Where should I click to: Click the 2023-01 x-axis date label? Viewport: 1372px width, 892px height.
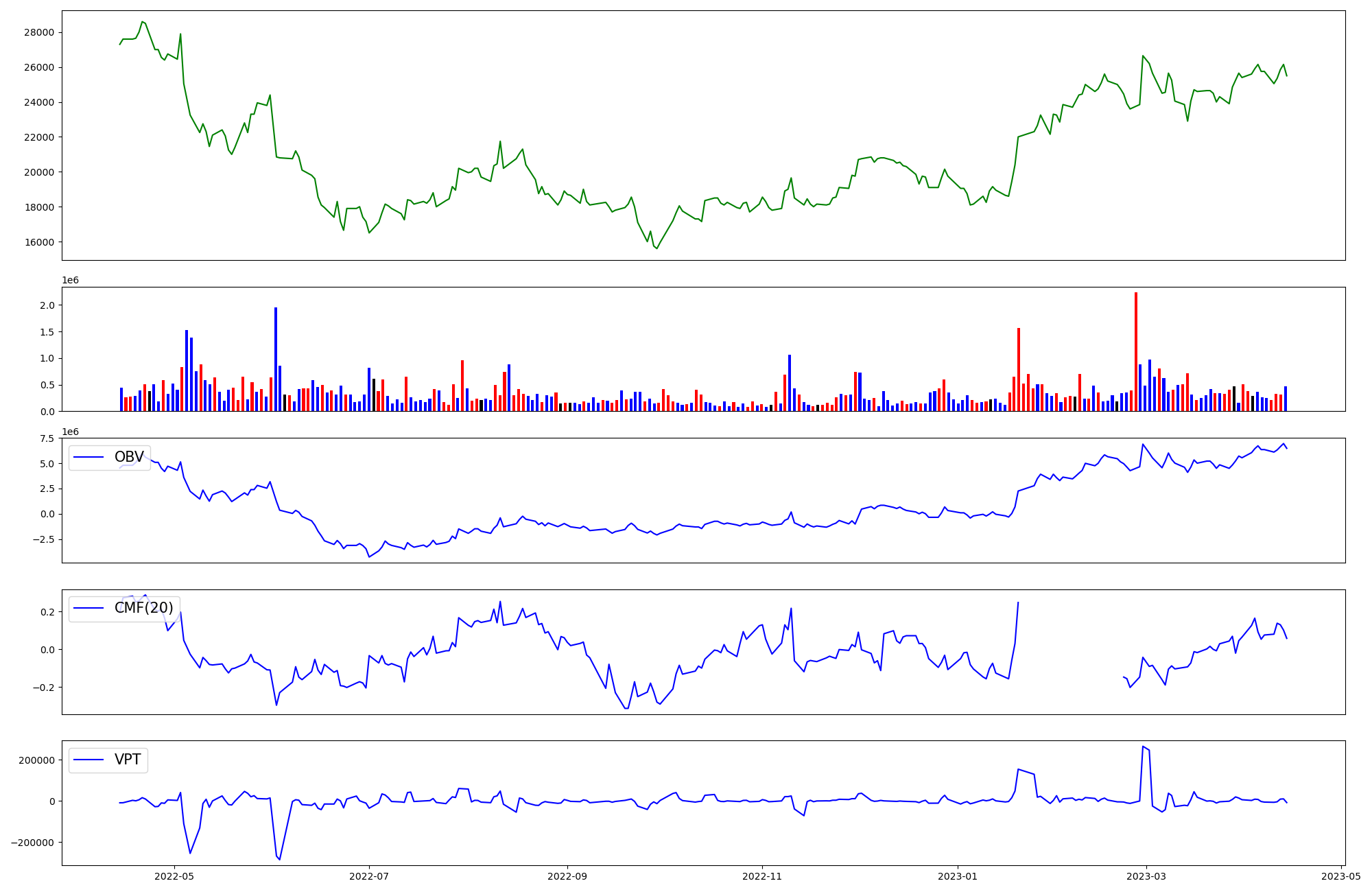tap(957, 876)
